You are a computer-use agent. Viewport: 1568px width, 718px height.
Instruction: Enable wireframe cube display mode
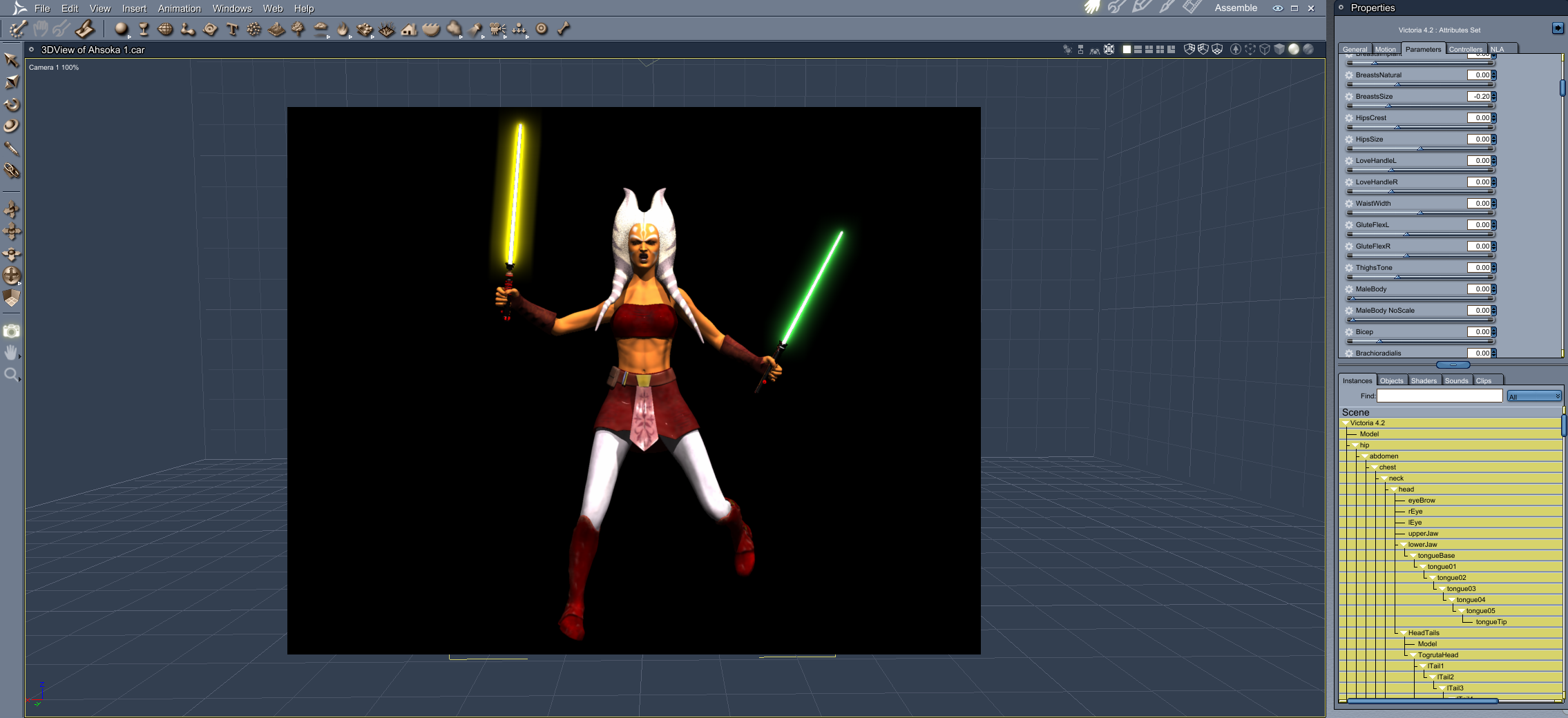pos(1265,49)
